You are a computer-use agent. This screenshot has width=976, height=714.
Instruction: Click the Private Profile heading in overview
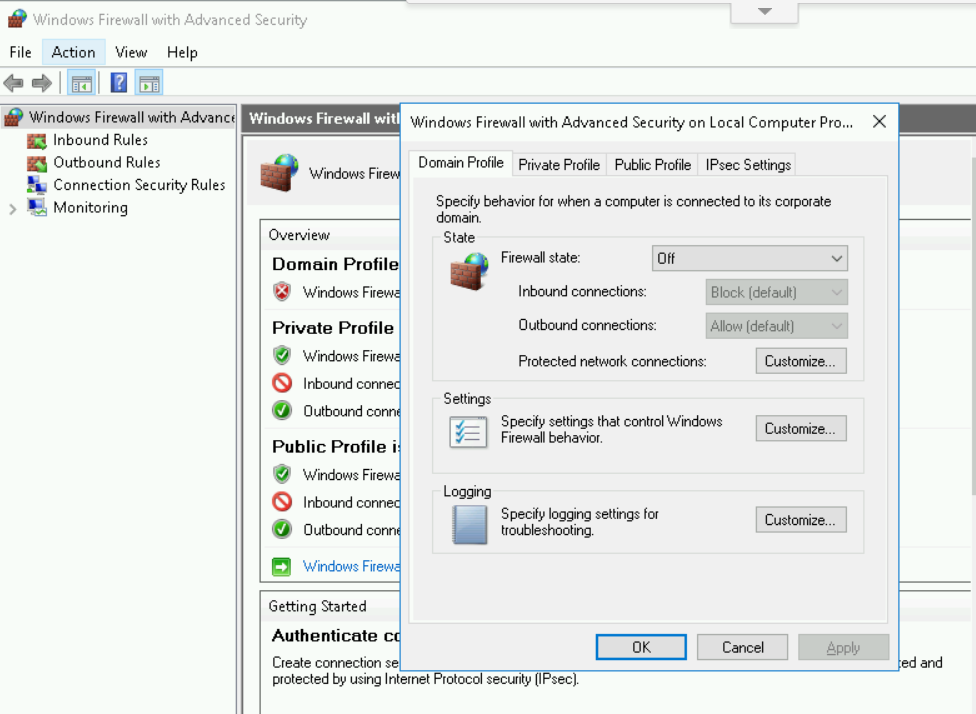pyautogui.click(x=333, y=327)
